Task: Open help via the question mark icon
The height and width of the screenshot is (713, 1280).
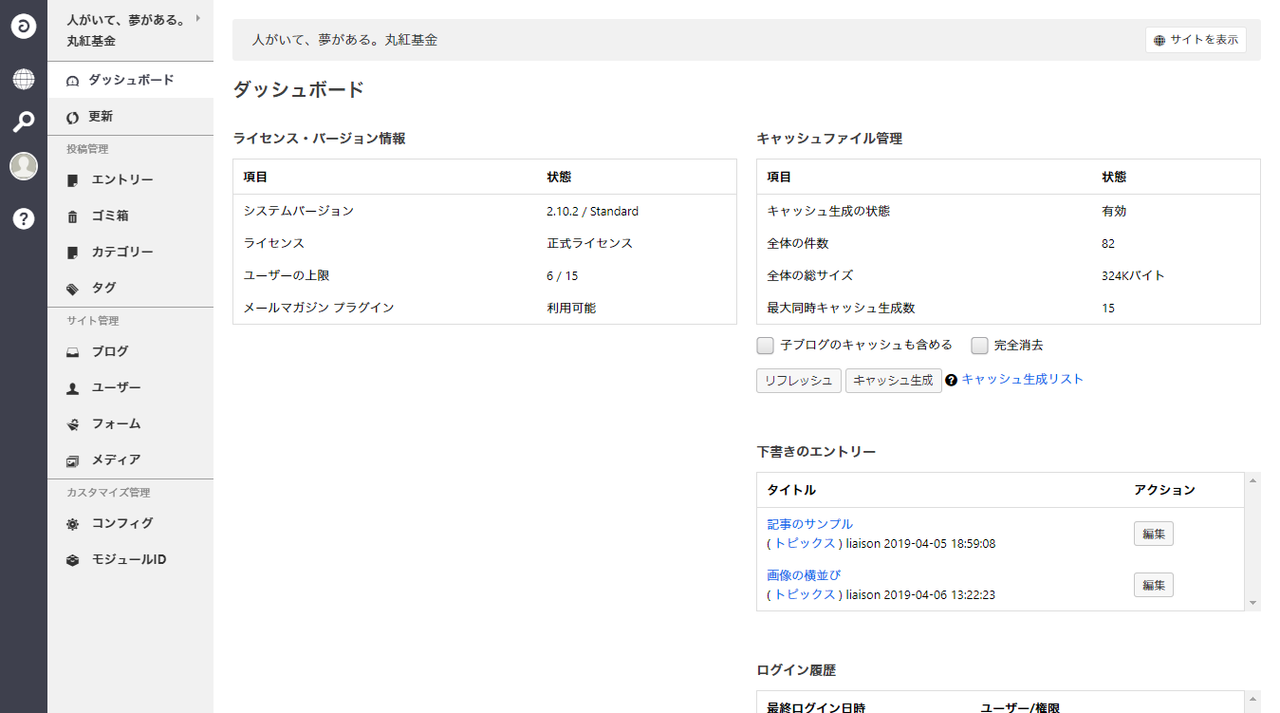Action: [23, 219]
